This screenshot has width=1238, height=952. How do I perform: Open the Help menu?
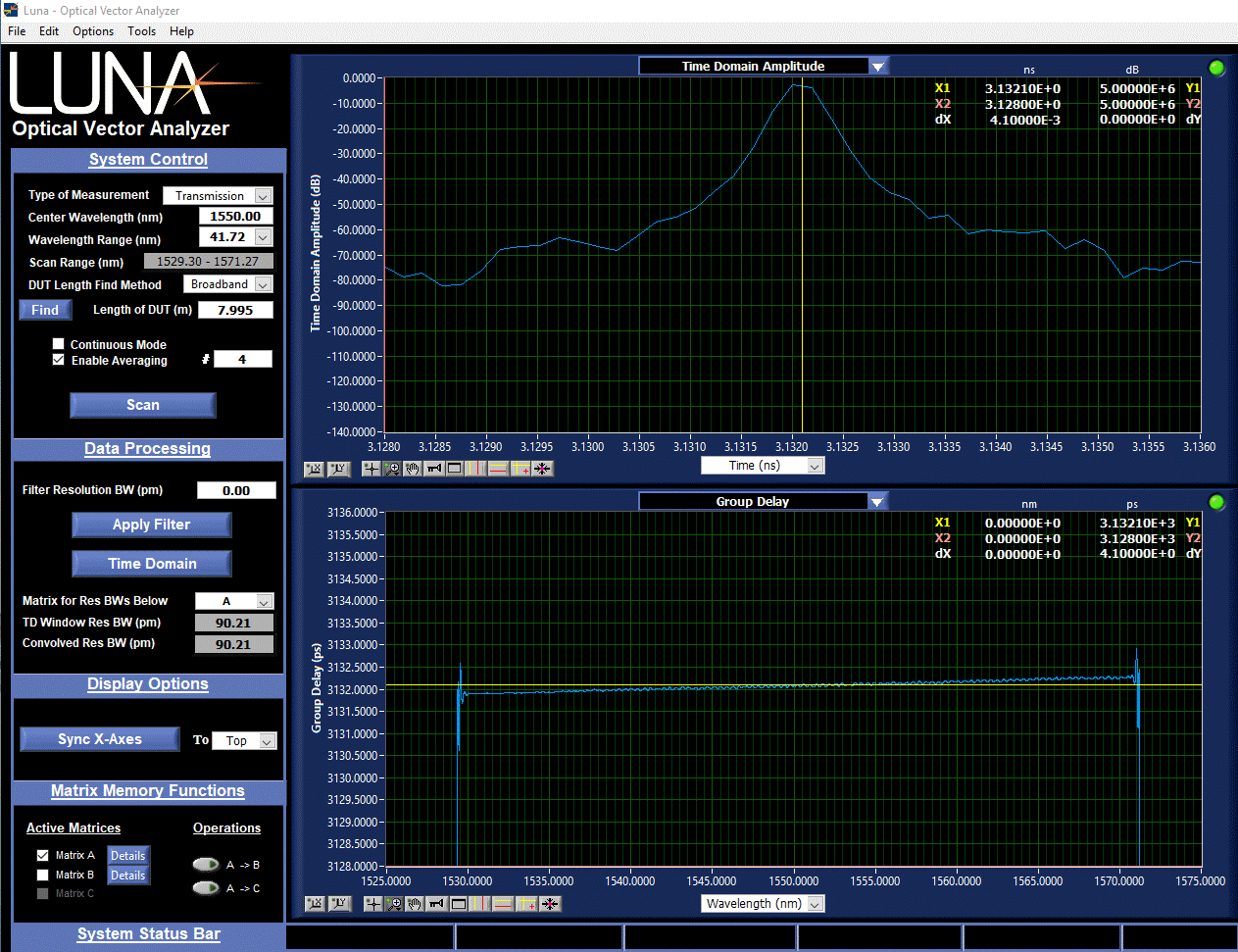(181, 31)
